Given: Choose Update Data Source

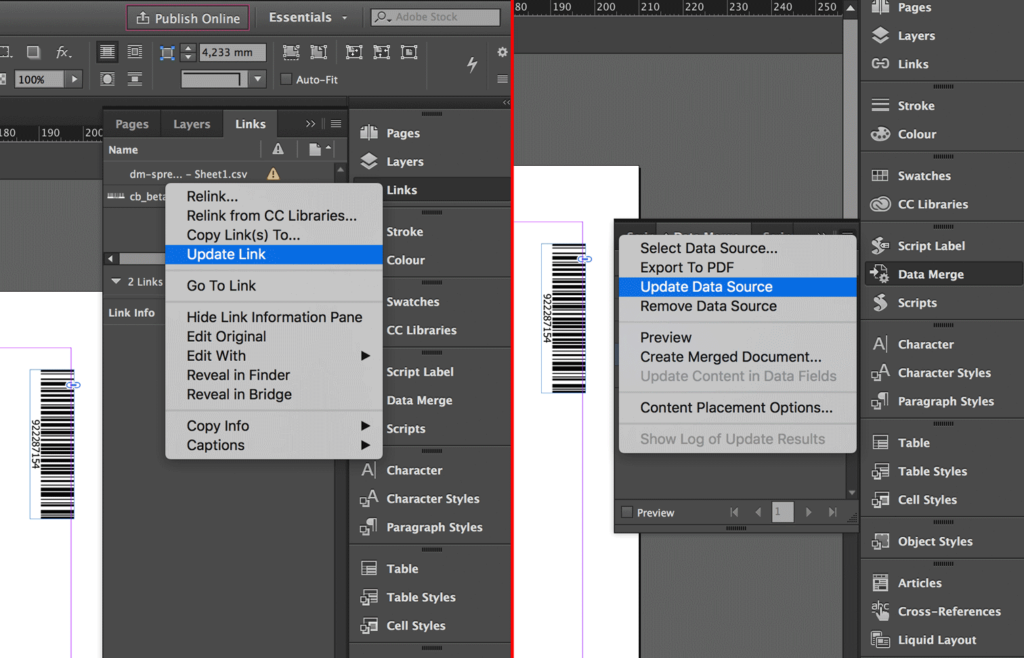Looking at the screenshot, I should pyautogui.click(x=737, y=287).
